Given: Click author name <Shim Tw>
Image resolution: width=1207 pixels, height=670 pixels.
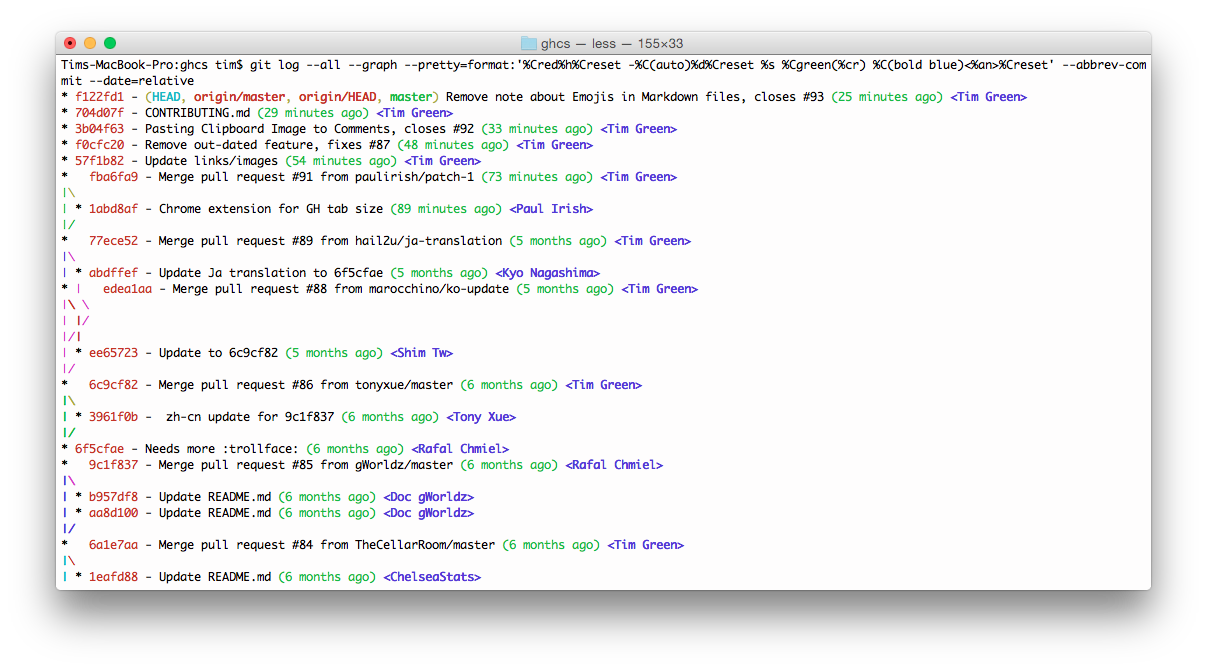Looking at the screenshot, I should 422,353.
